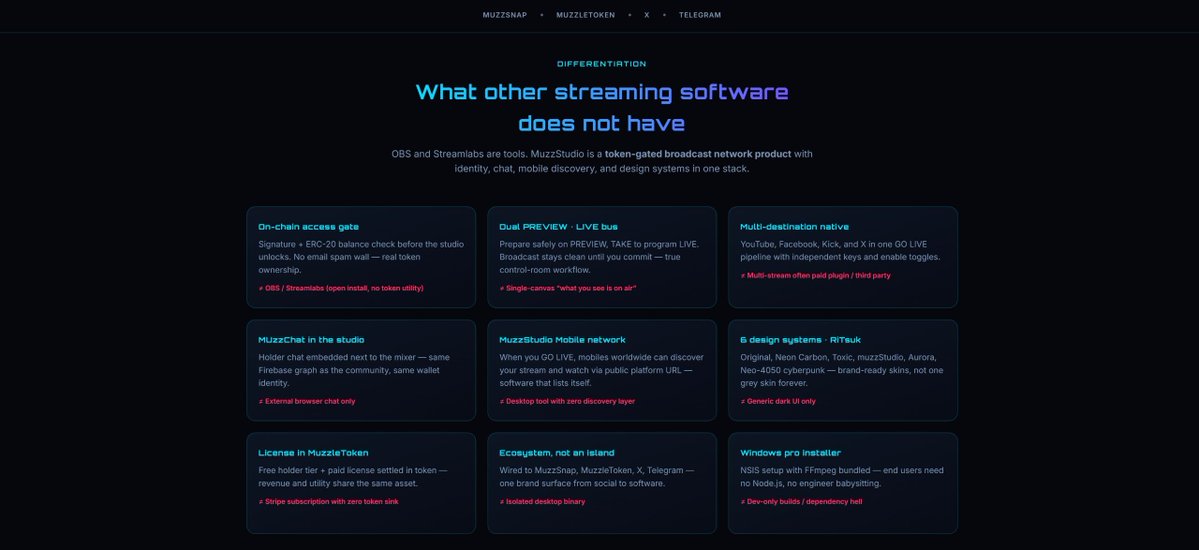
Task: Click the 'Wired to MuzzSnap, MuzzleToken' description
Action: tap(597, 477)
